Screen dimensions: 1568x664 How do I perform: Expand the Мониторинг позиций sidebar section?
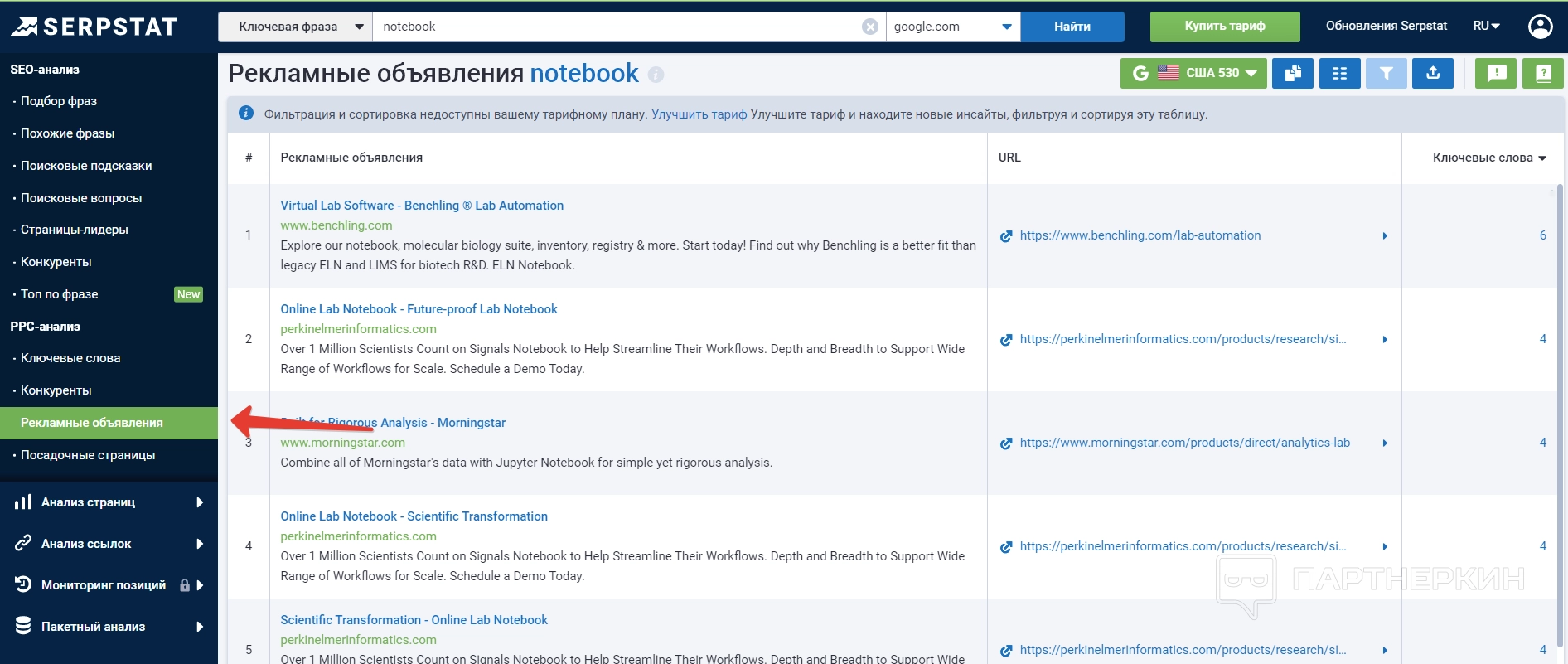[x=109, y=585]
